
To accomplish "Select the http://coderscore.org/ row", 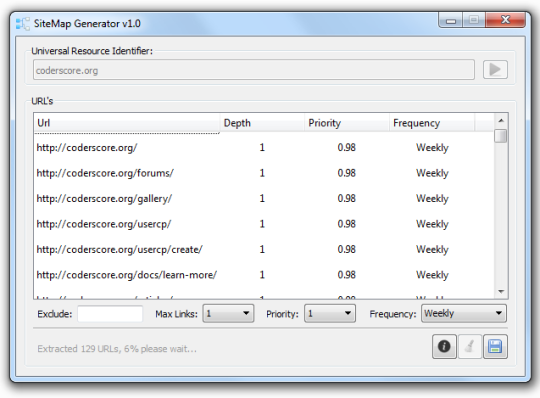I will point(264,148).
